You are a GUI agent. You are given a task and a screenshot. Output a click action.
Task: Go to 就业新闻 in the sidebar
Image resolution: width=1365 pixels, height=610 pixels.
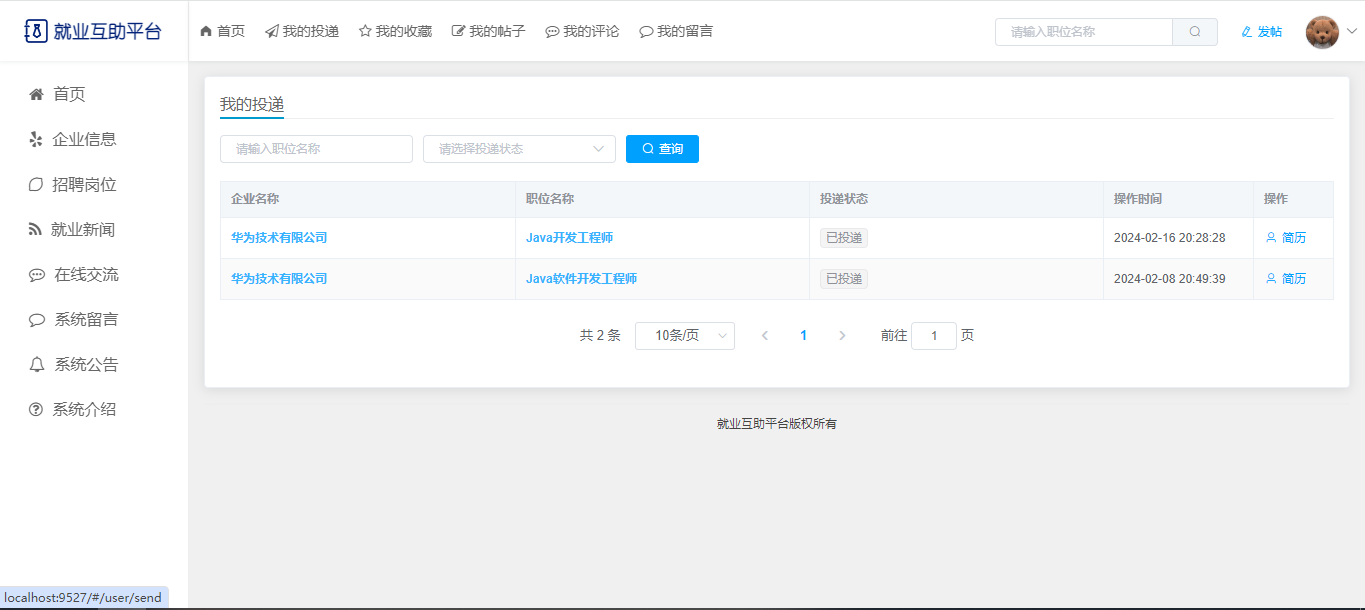[x=83, y=230]
